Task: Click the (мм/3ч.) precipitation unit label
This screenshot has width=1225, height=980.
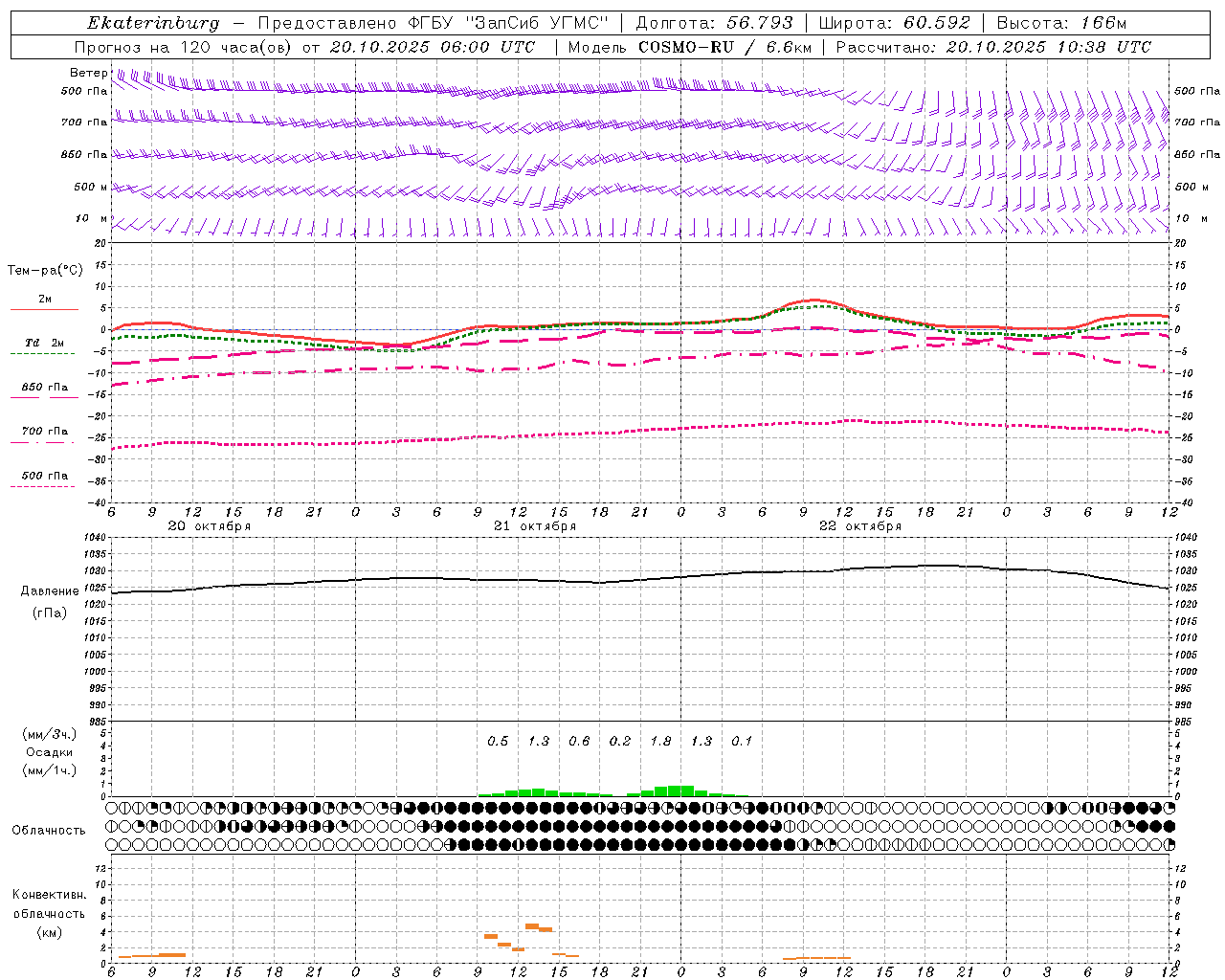Action: tap(50, 734)
